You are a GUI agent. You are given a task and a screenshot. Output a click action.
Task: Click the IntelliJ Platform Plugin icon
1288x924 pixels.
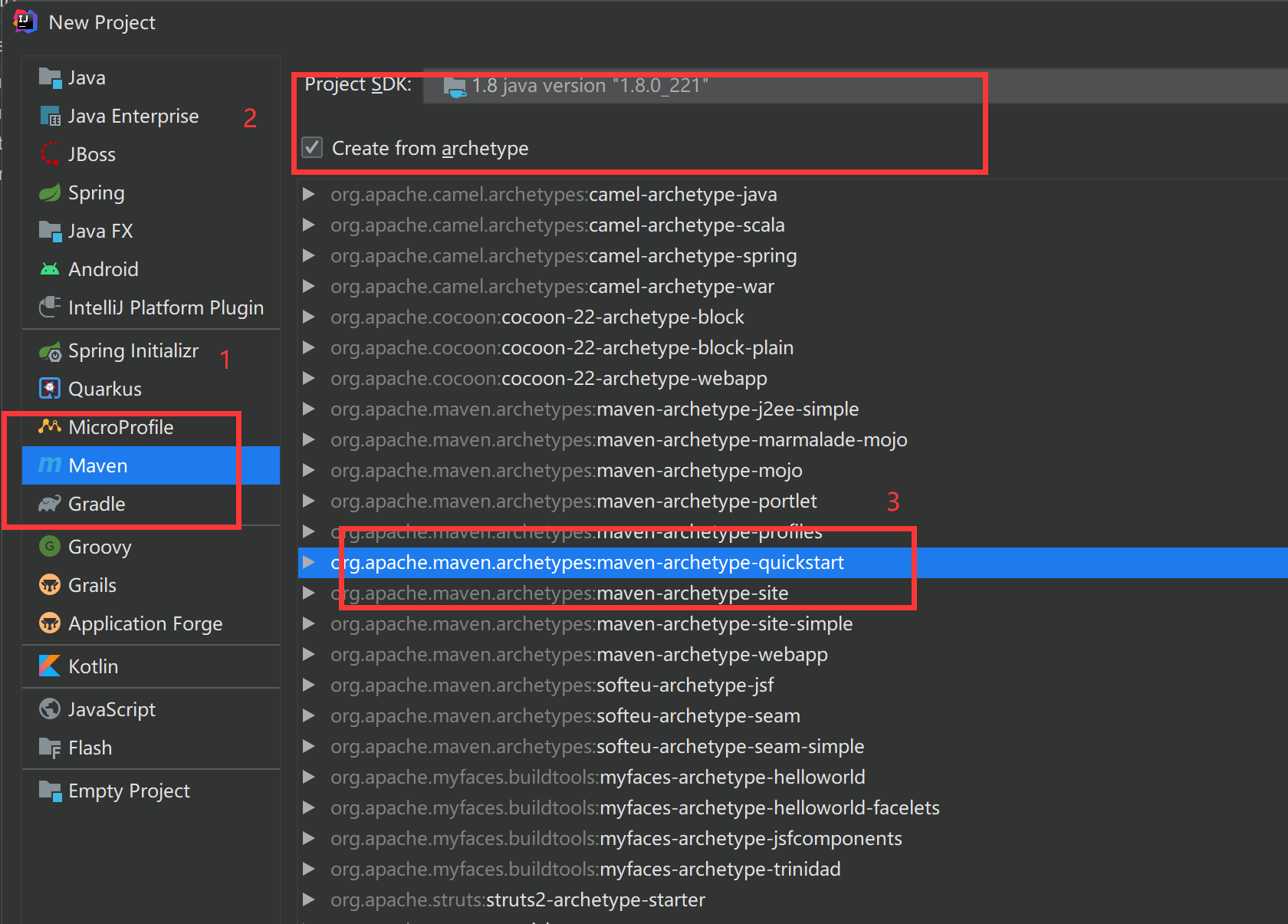click(x=50, y=307)
